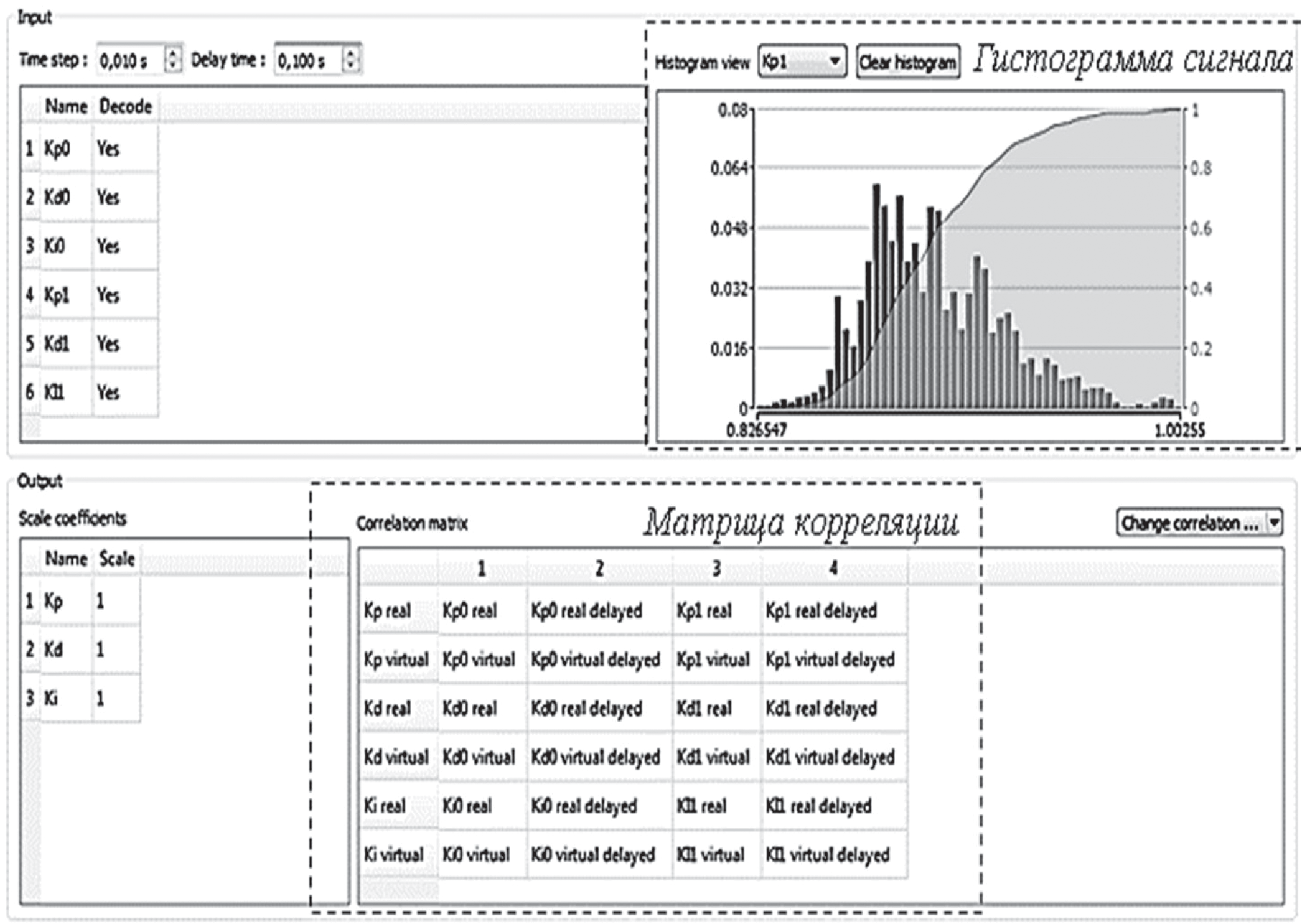Click the Time step input field
This screenshot has width=1301, height=924.
coord(130,60)
